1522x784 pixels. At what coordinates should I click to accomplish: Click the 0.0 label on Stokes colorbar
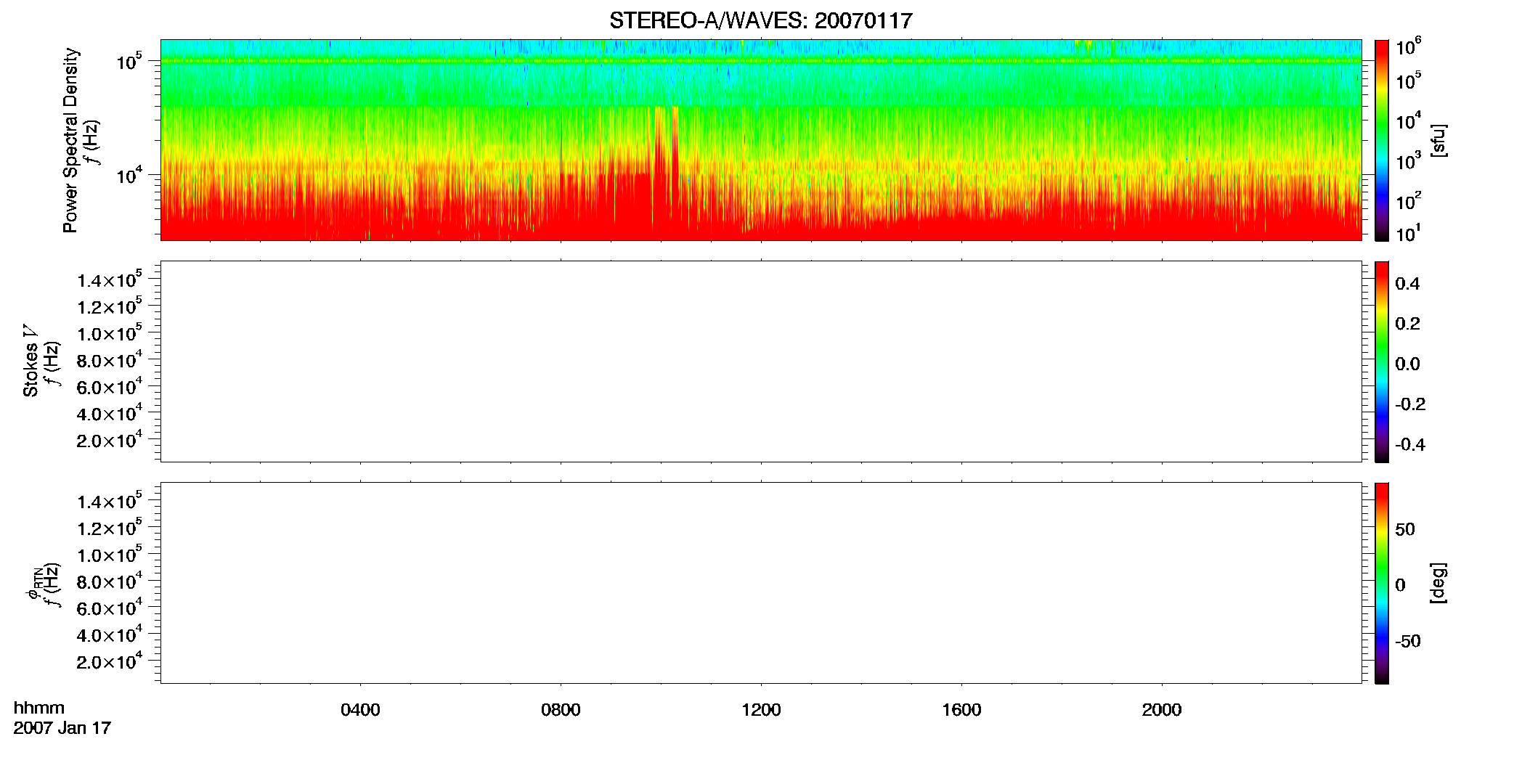1407,364
